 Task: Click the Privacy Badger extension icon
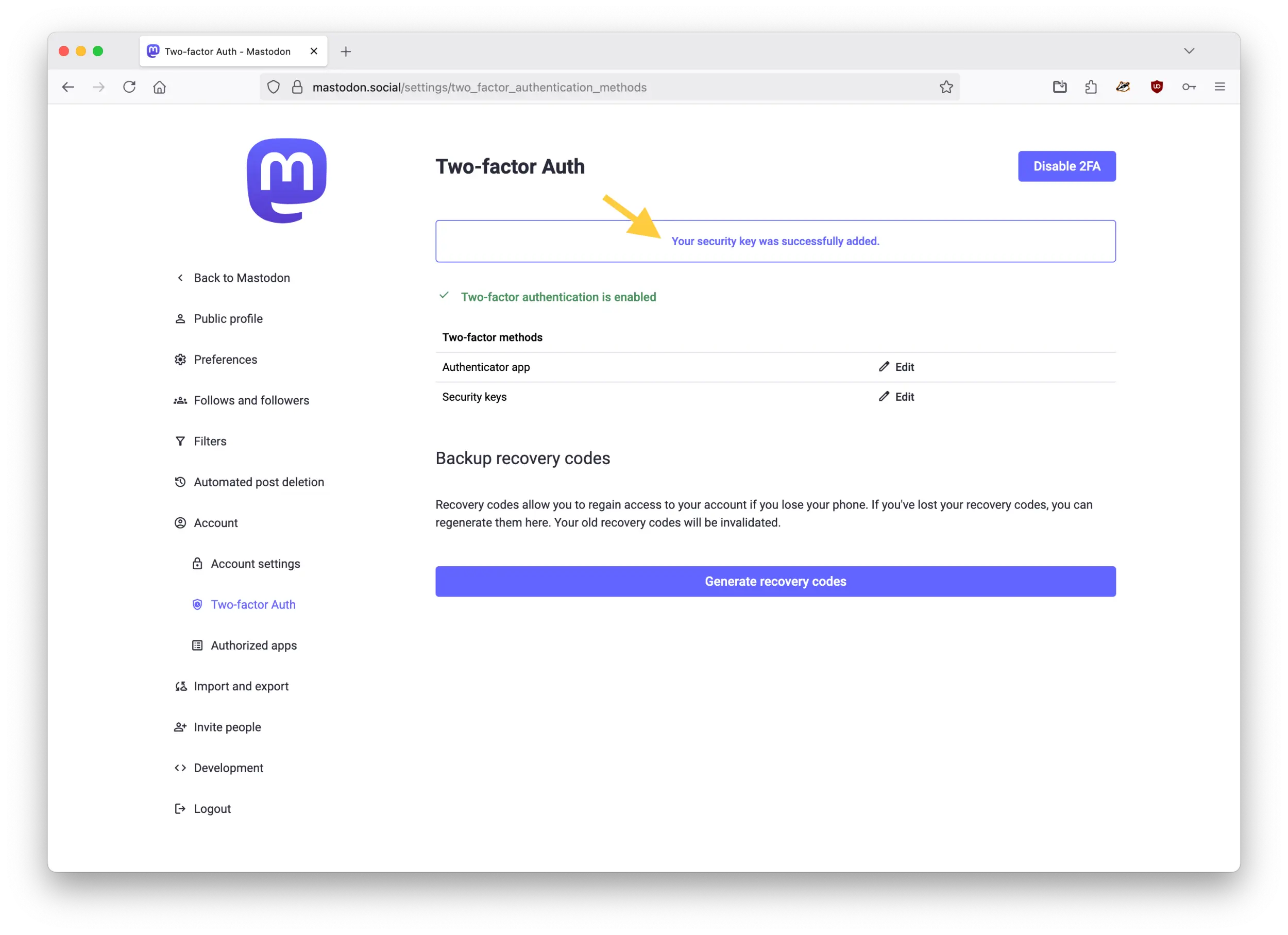[x=1123, y=87]
